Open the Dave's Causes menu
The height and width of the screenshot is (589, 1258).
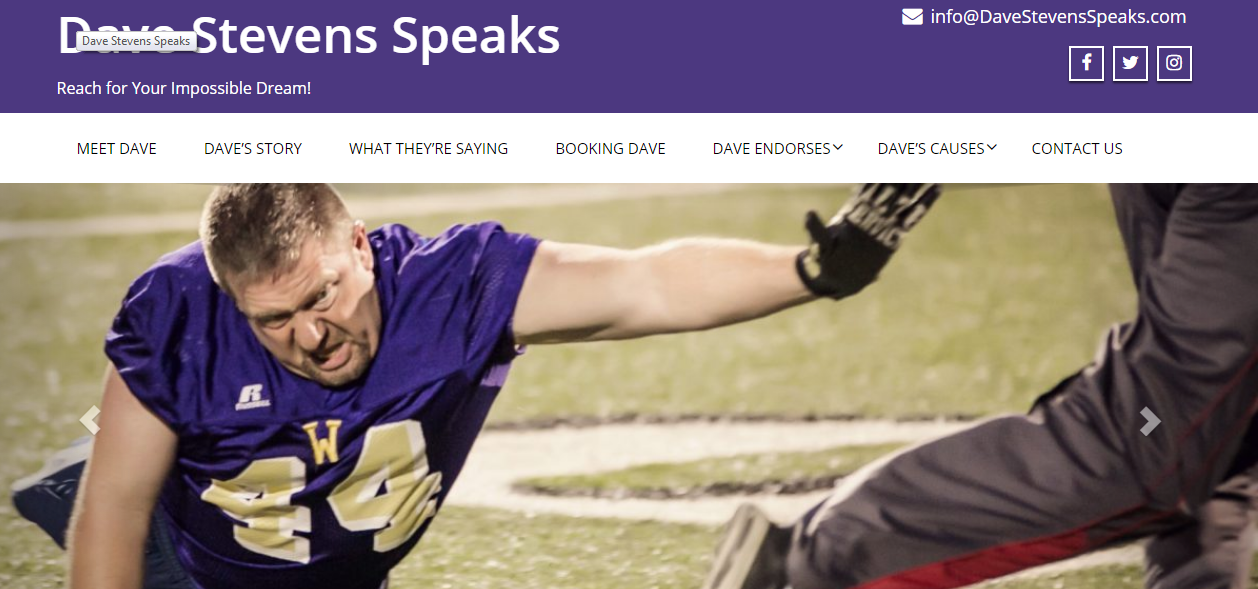(x=931, y=148)
